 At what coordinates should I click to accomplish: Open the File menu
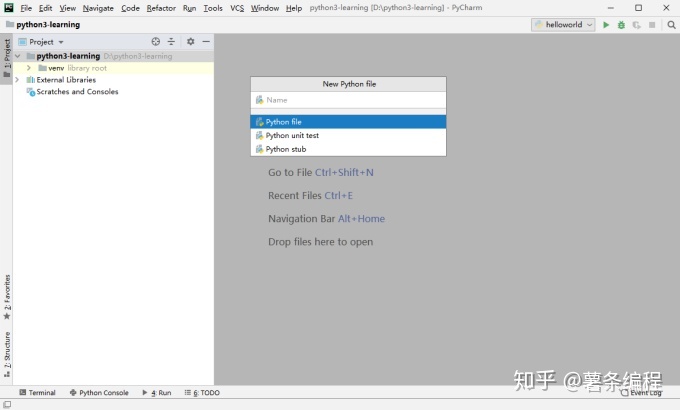(26, 8)
